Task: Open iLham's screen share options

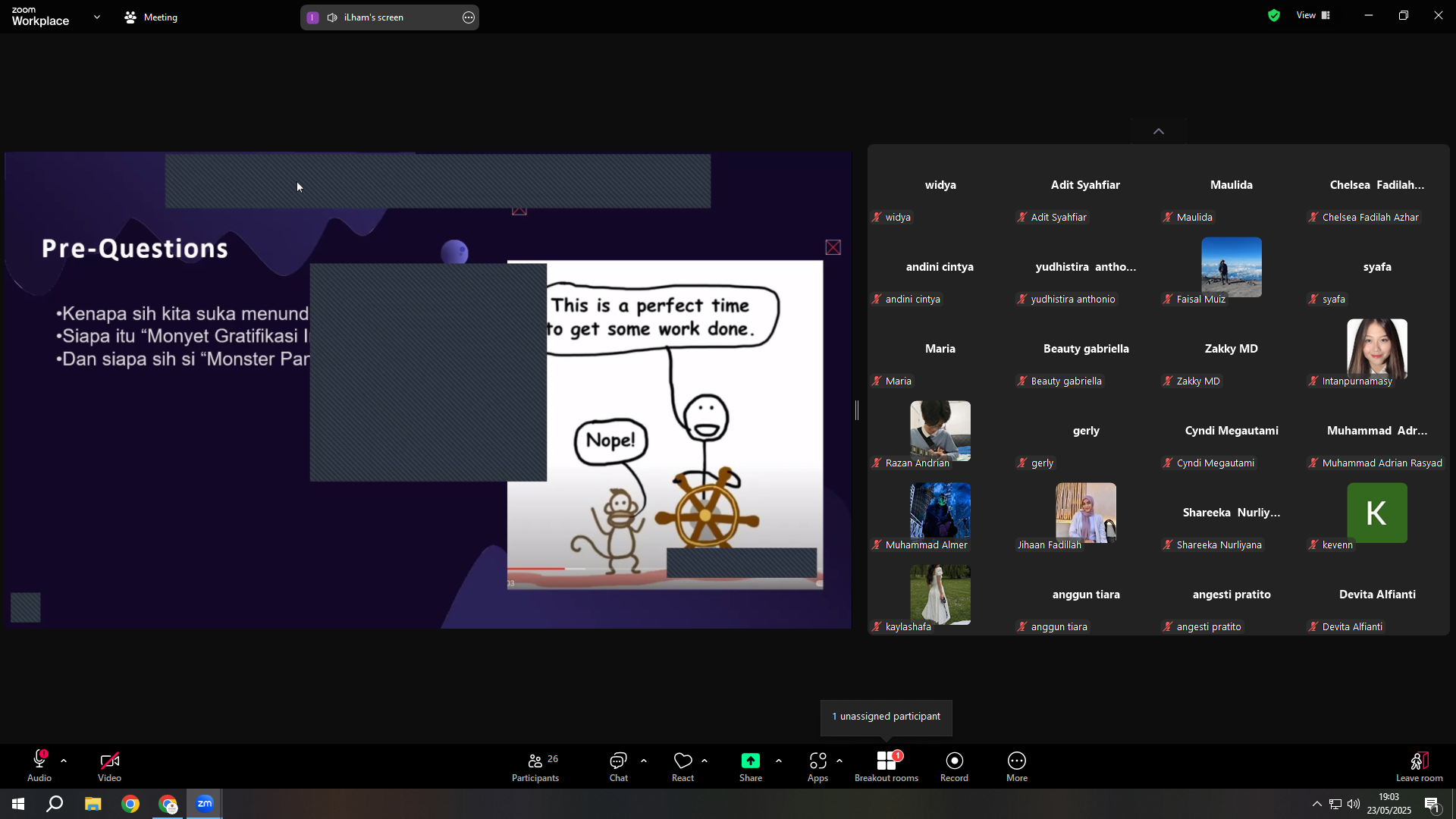Action: [x=469, y=17]
